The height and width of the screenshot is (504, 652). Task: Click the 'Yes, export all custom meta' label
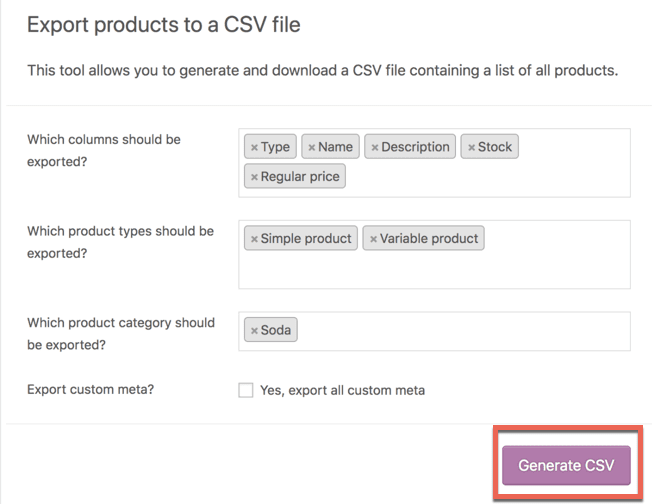coord(342,390)
